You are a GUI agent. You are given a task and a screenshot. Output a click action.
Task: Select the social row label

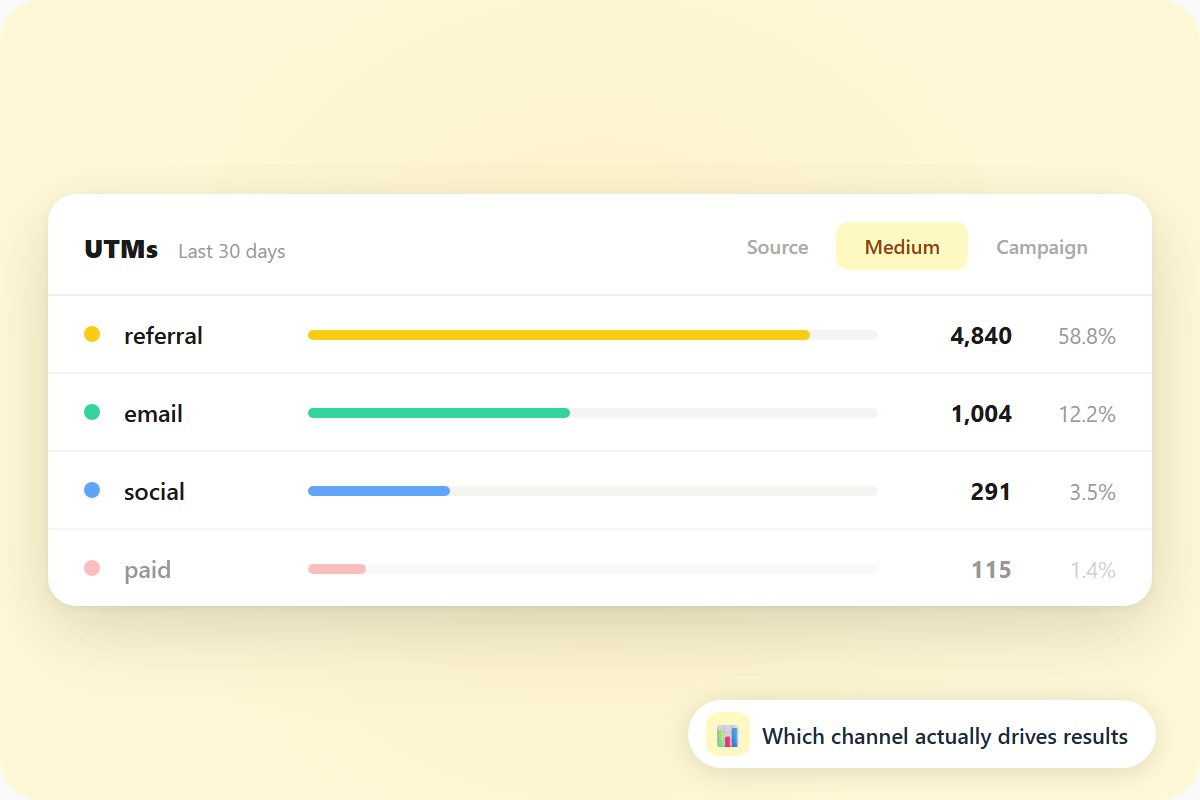click(154, 492)
